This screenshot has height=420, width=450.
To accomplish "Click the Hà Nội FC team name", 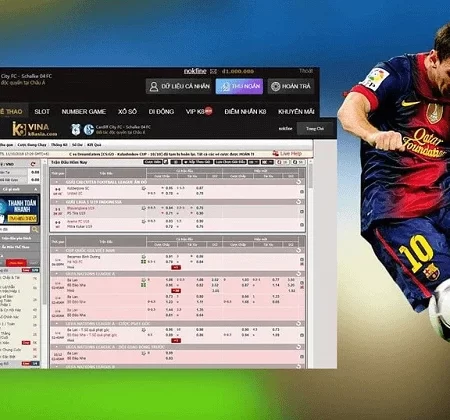I will coord(75,262).
